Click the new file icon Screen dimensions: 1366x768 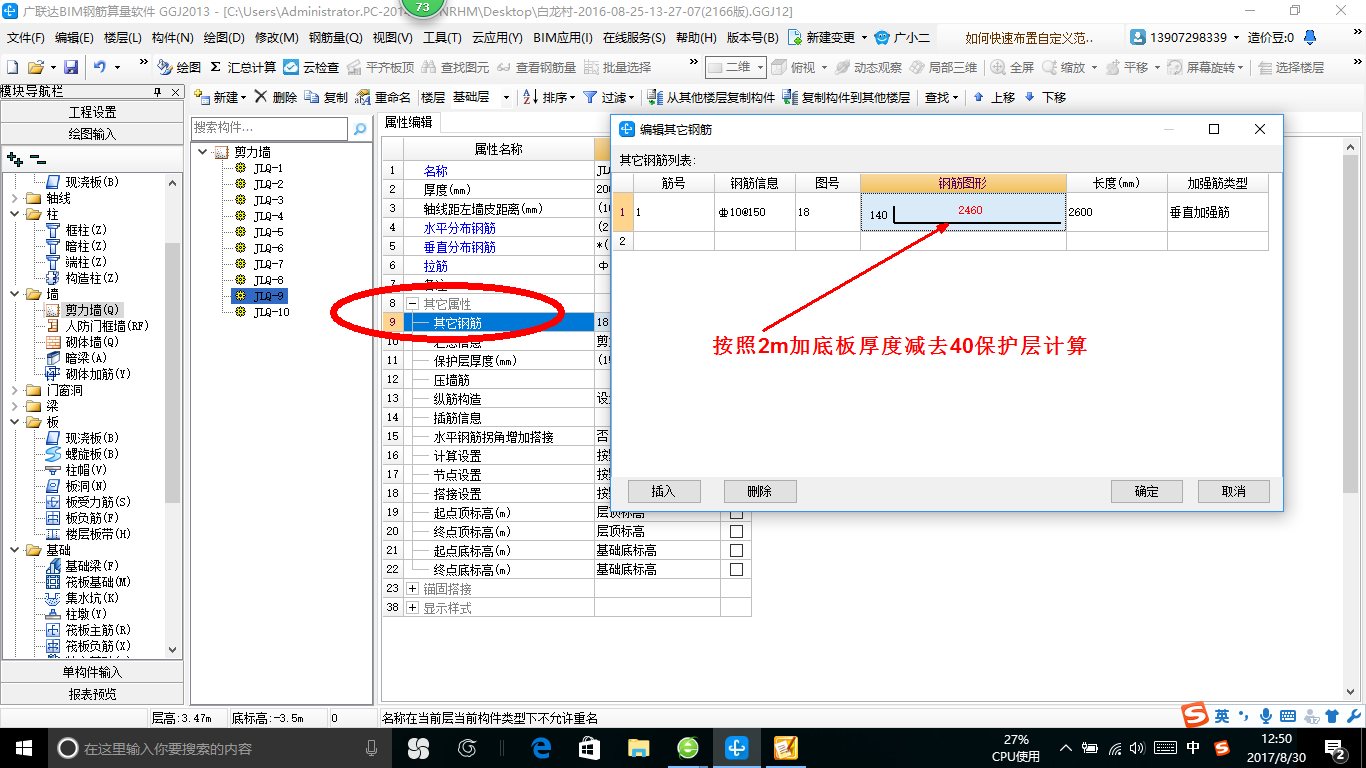(13, 67)
